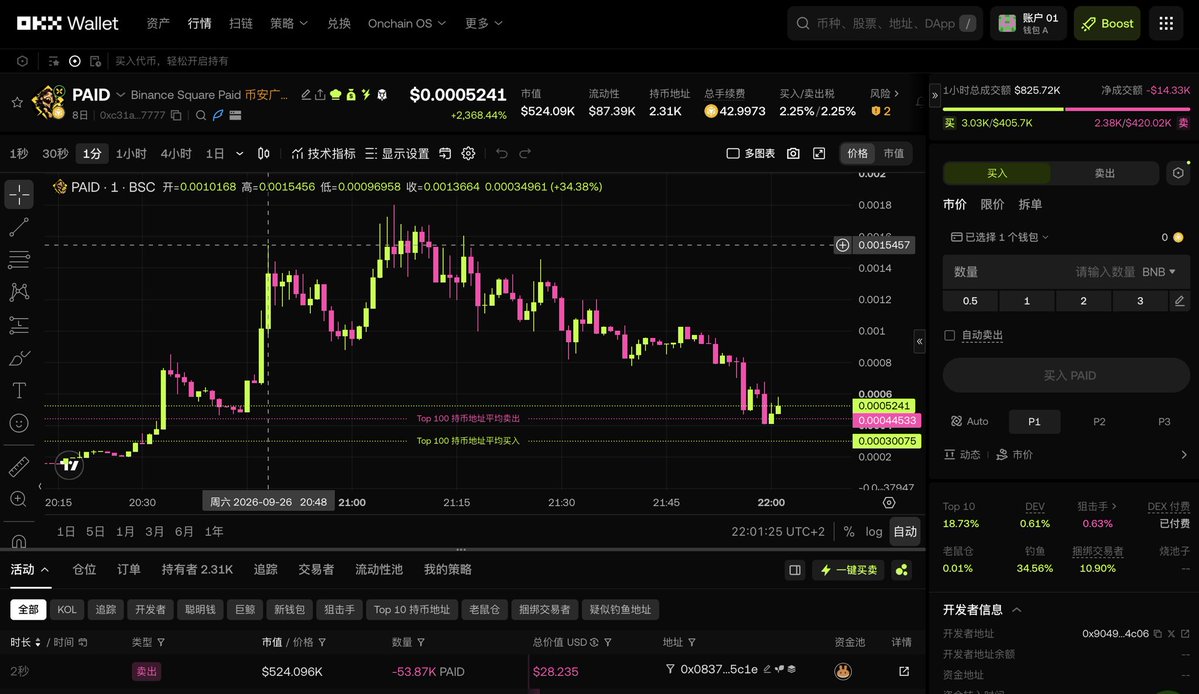Open the 更多 dropdown menu
This screenshot has width=1199, height=694.
484,24
